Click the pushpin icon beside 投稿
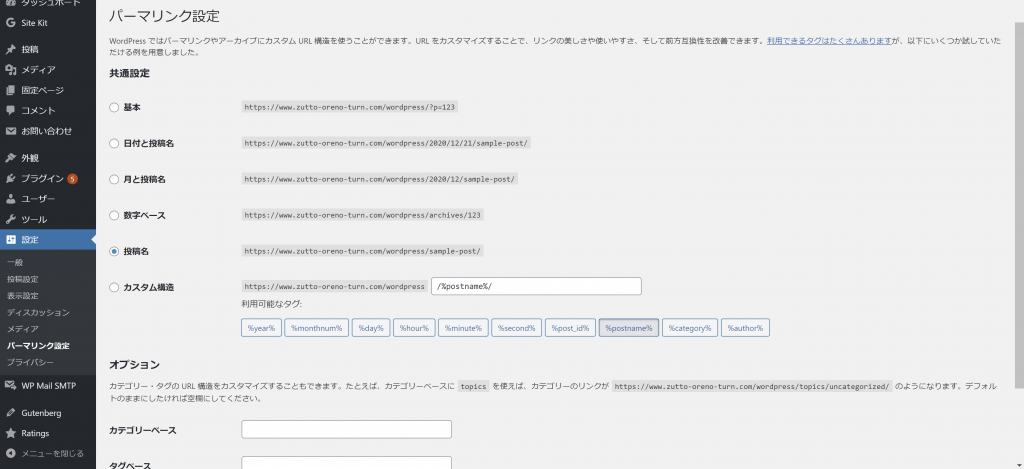The width and height of the screenshot is (1024, 469). click(10, 50)
